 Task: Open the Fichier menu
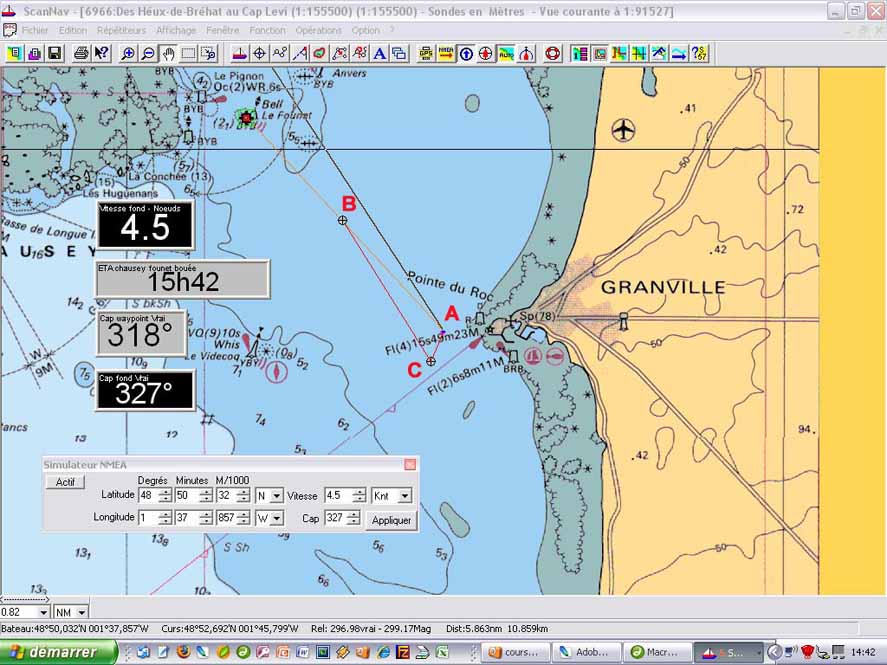35,30
